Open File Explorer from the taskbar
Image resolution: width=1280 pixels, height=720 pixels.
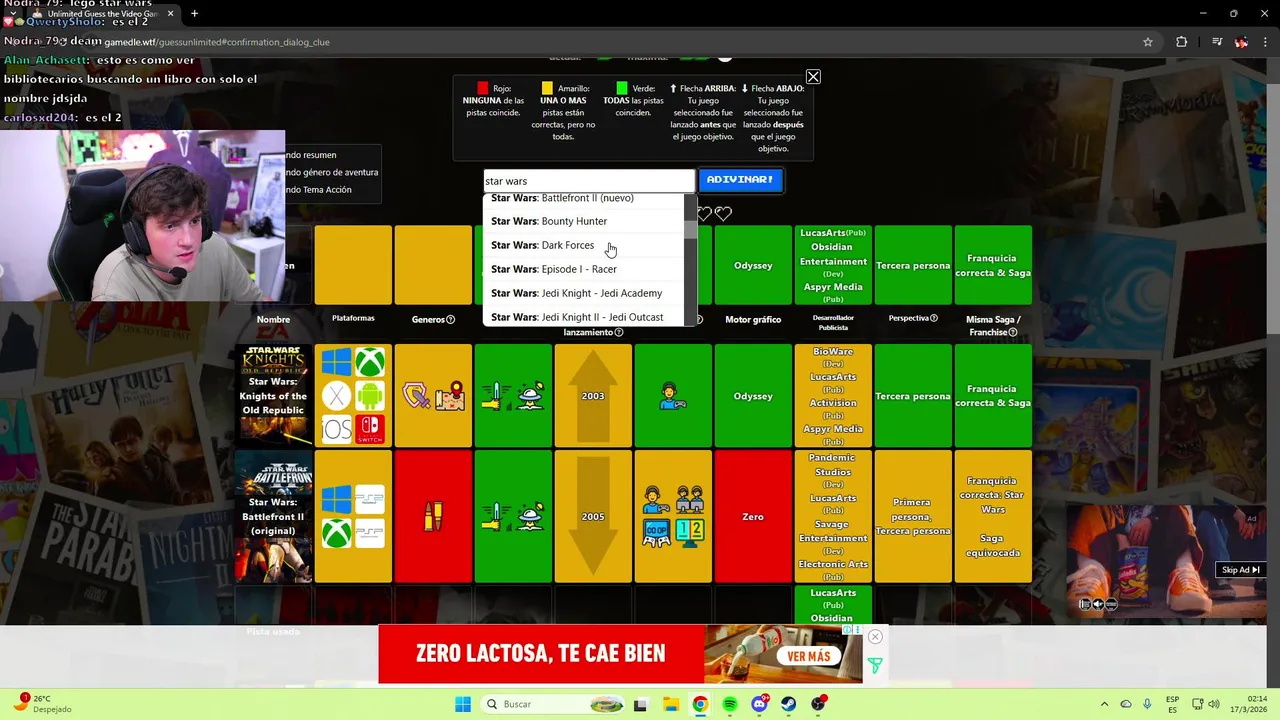click(670, 704)
